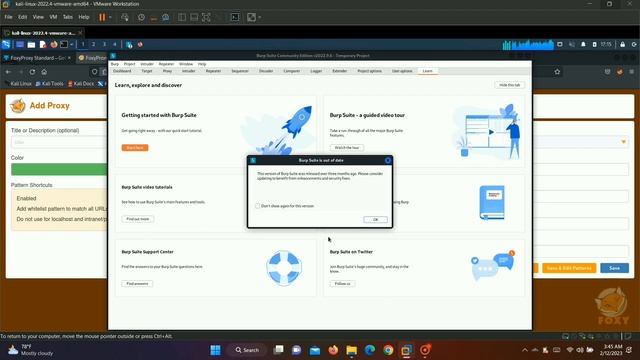
Task: Open VMware File menu
Action: (x=9, y=17)
